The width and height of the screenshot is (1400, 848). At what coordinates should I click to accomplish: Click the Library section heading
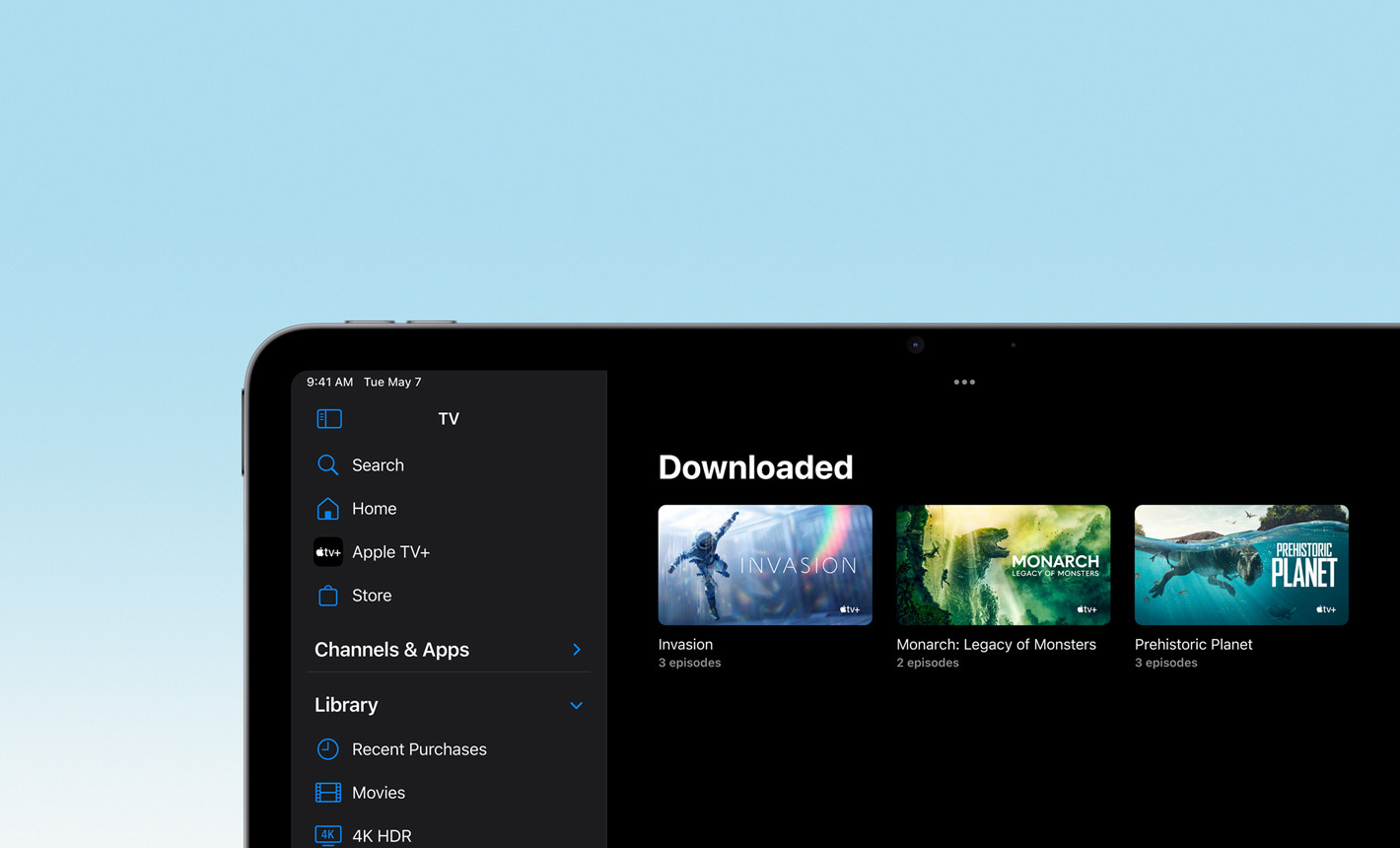(x=346, y=705)
